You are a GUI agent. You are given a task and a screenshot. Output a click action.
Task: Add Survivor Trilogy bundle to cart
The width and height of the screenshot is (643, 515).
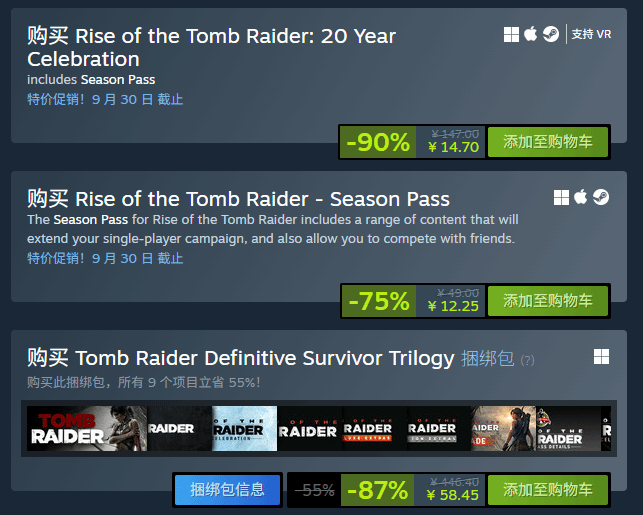[548, 490]
